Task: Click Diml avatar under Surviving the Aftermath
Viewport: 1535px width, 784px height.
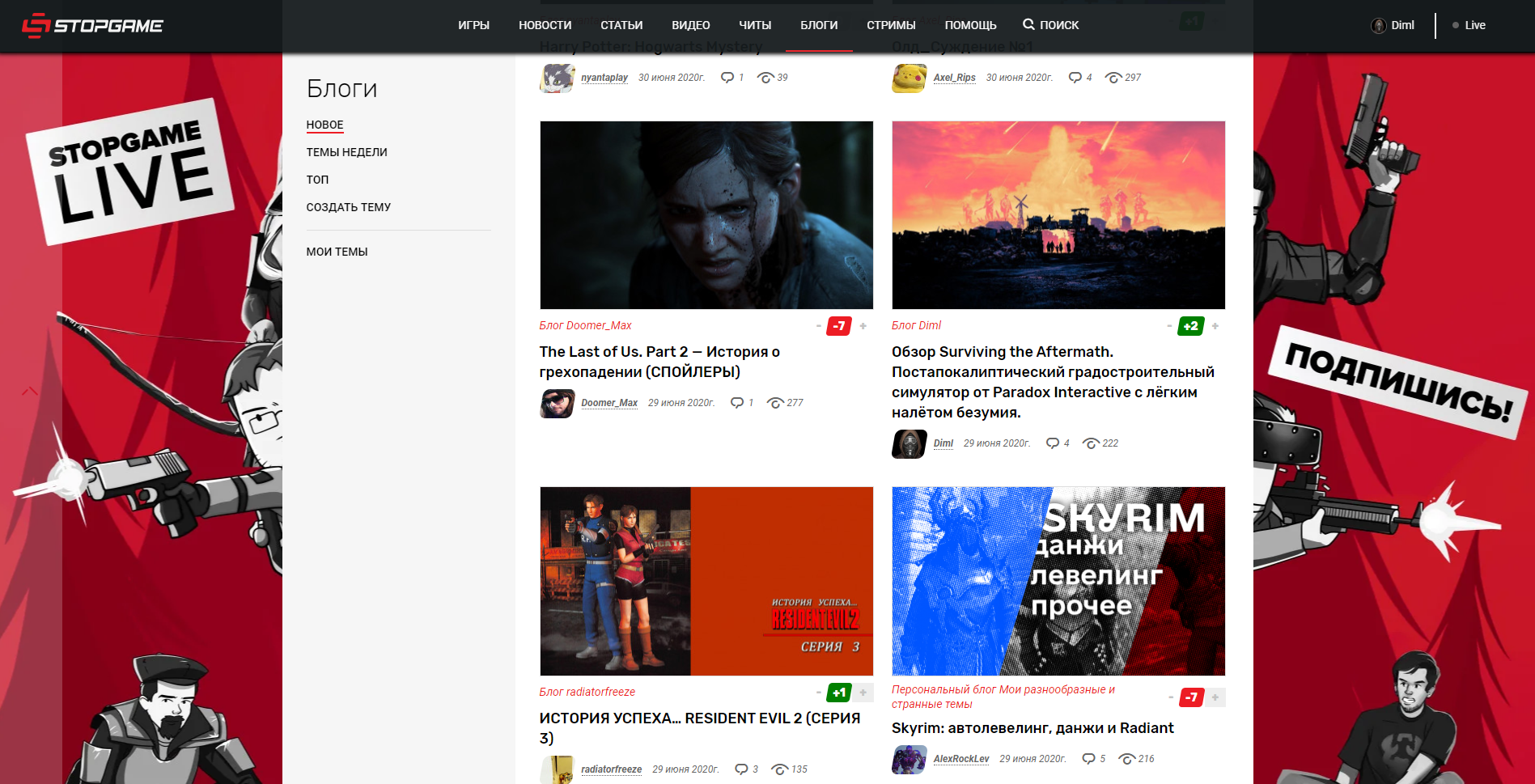Action: 910,443
